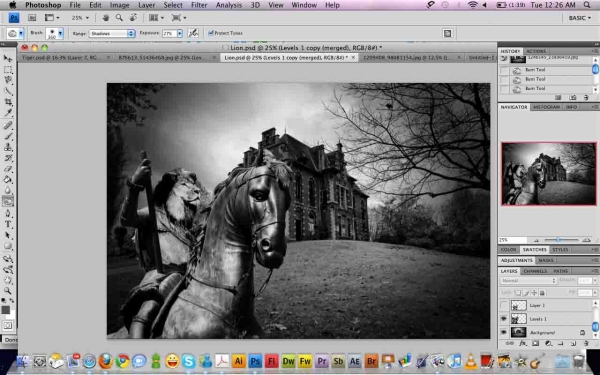Viewport: 600px width, 375px height.
Task: Enable airbrush mode in options bar
Action: [x=193, y=33]
